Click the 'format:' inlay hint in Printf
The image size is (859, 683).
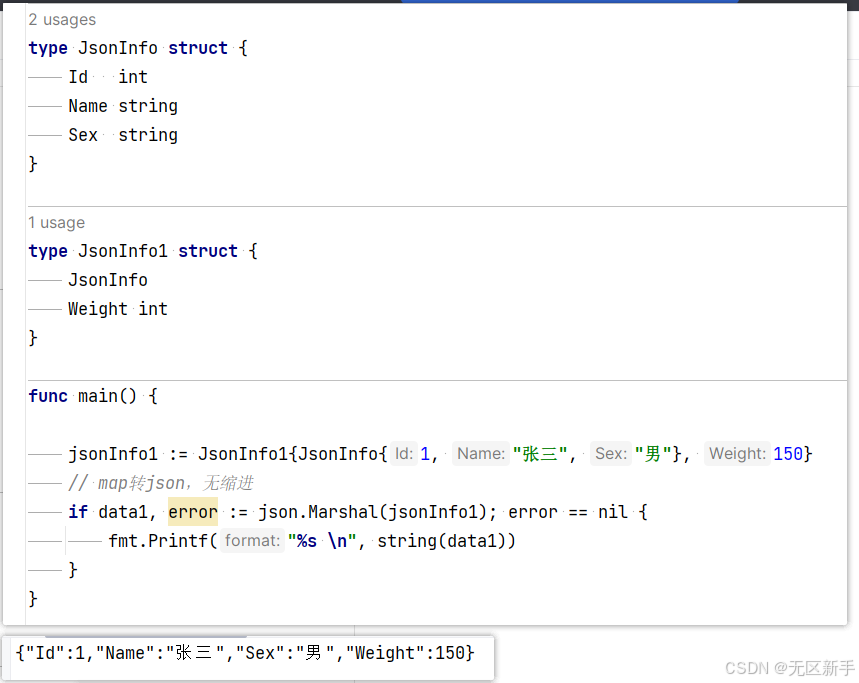pos(253,541)
